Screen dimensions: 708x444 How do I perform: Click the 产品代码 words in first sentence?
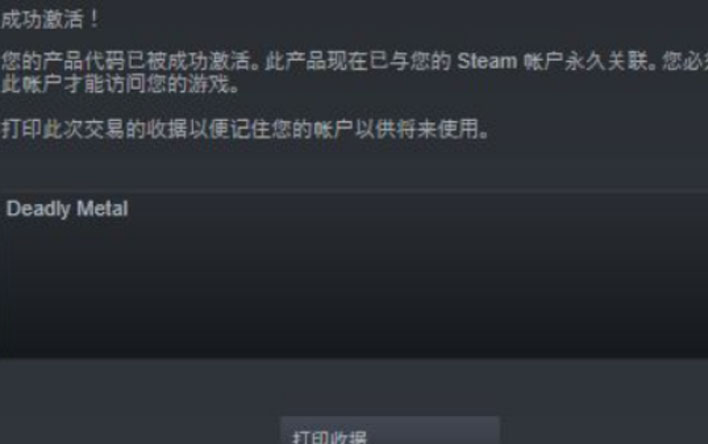[x=84, y=61]
